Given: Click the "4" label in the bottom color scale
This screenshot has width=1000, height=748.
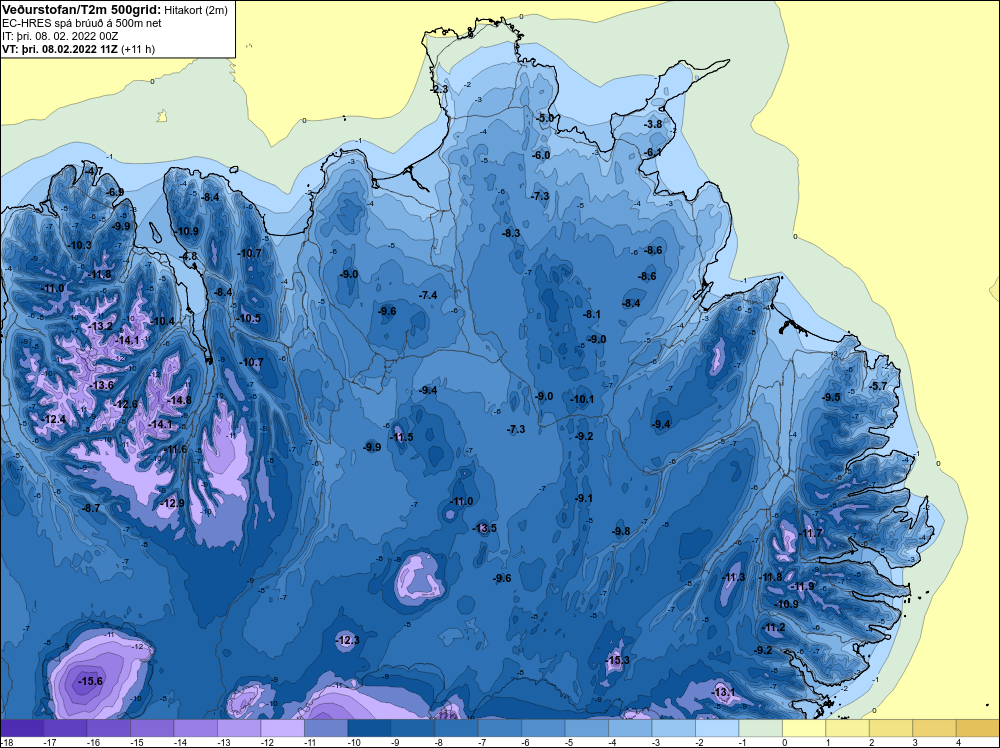Looking at the screenshot, I should coord(959,742).
